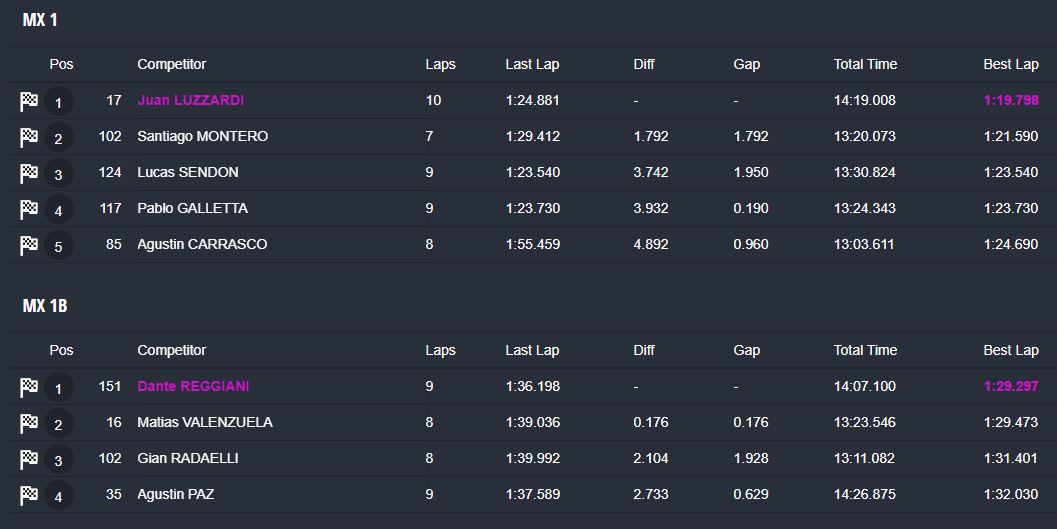
Task: Select the Agustin PAZ result row name
Action: pos(175,494)
